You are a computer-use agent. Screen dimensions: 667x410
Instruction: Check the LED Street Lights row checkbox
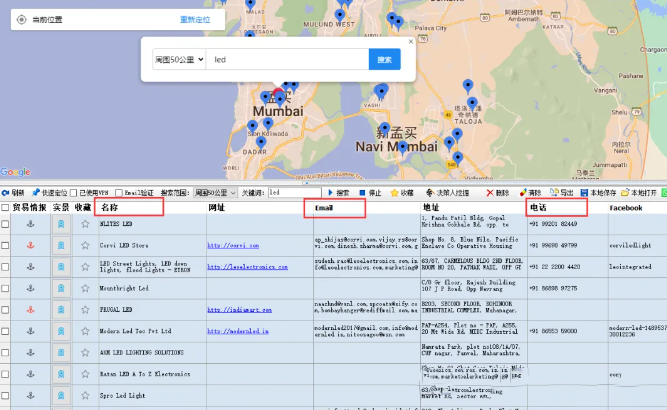point(5,267)
